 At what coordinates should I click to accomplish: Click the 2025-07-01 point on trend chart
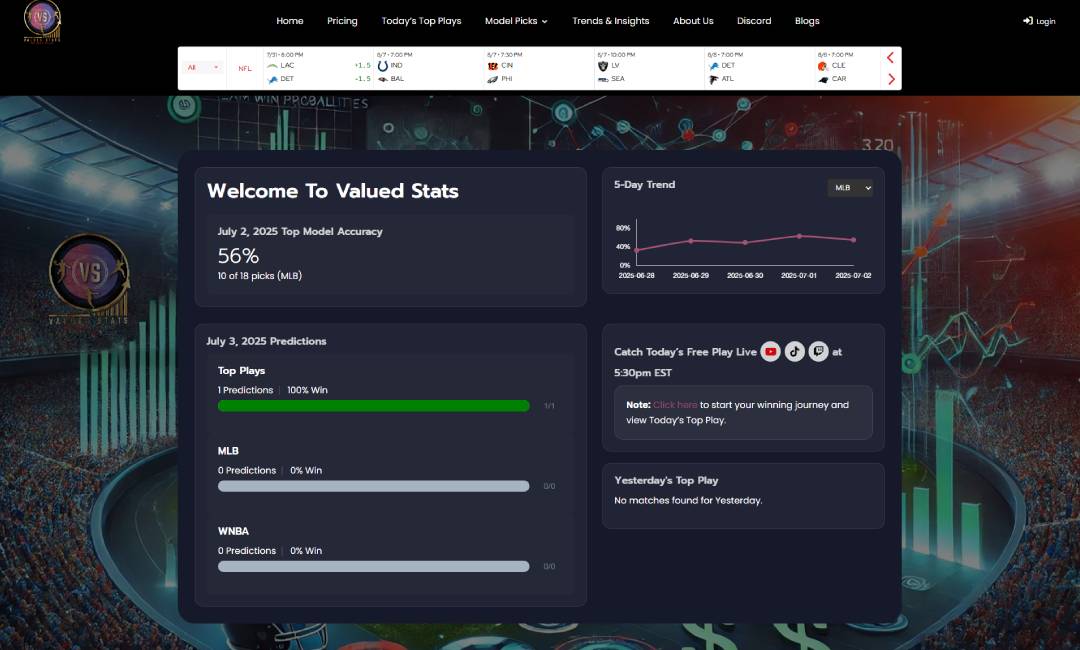pos(799,236)
